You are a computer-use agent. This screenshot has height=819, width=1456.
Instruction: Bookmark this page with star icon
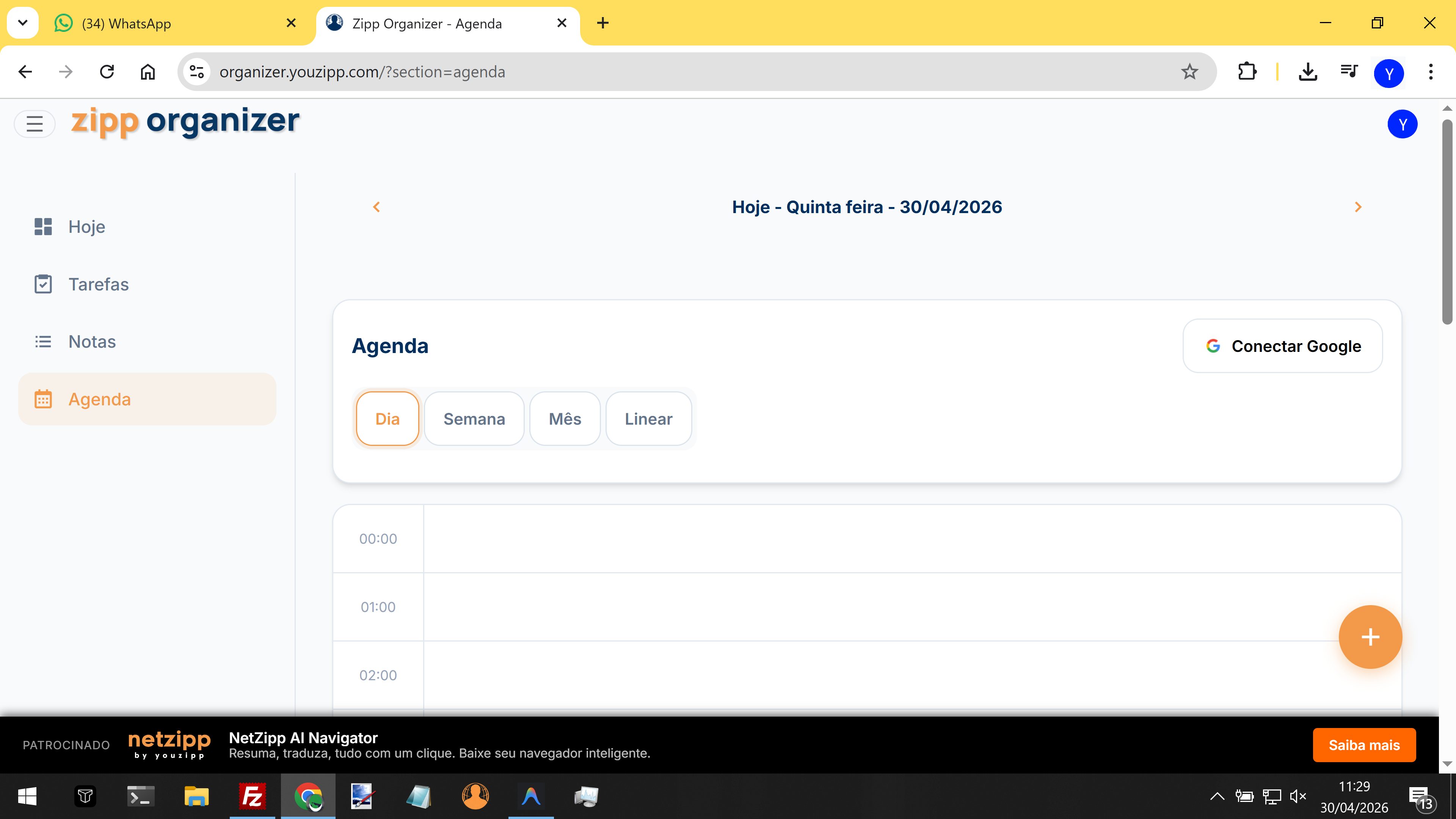[x=1189, y=72]
